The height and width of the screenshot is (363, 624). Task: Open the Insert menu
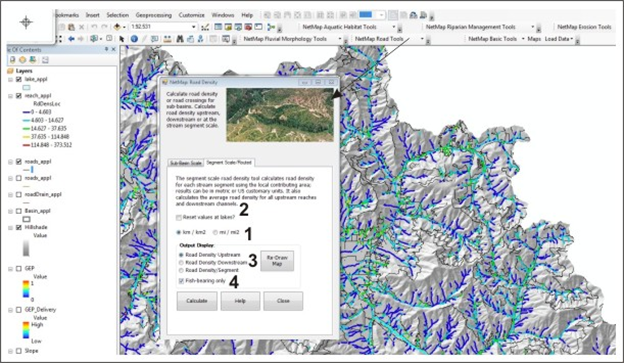(x=92, y=15)
